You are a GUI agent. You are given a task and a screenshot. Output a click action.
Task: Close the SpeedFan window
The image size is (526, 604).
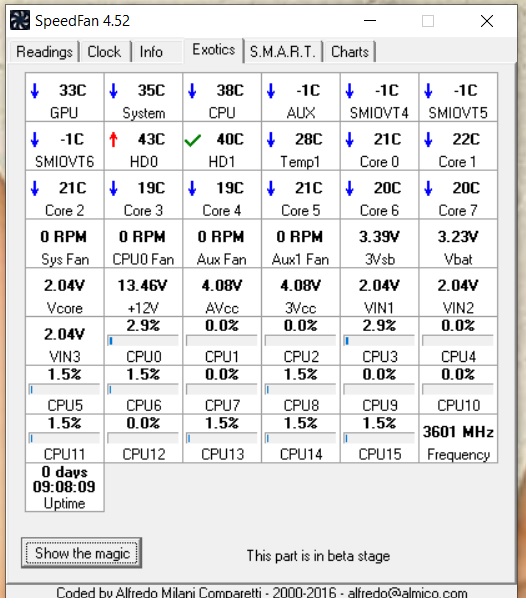pyautogui.click(x=487, y=21)
